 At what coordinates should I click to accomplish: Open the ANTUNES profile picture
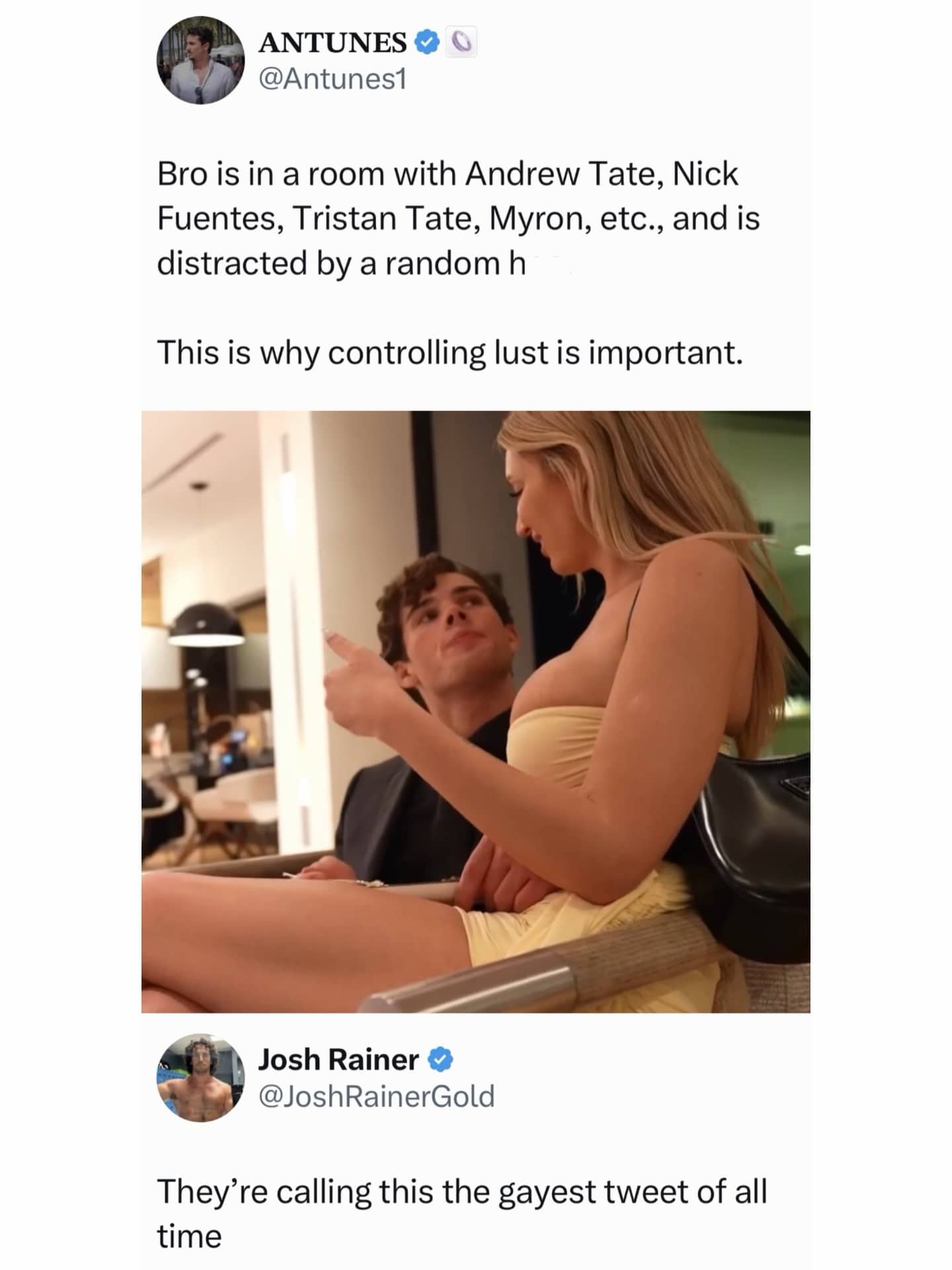point(200,60)
